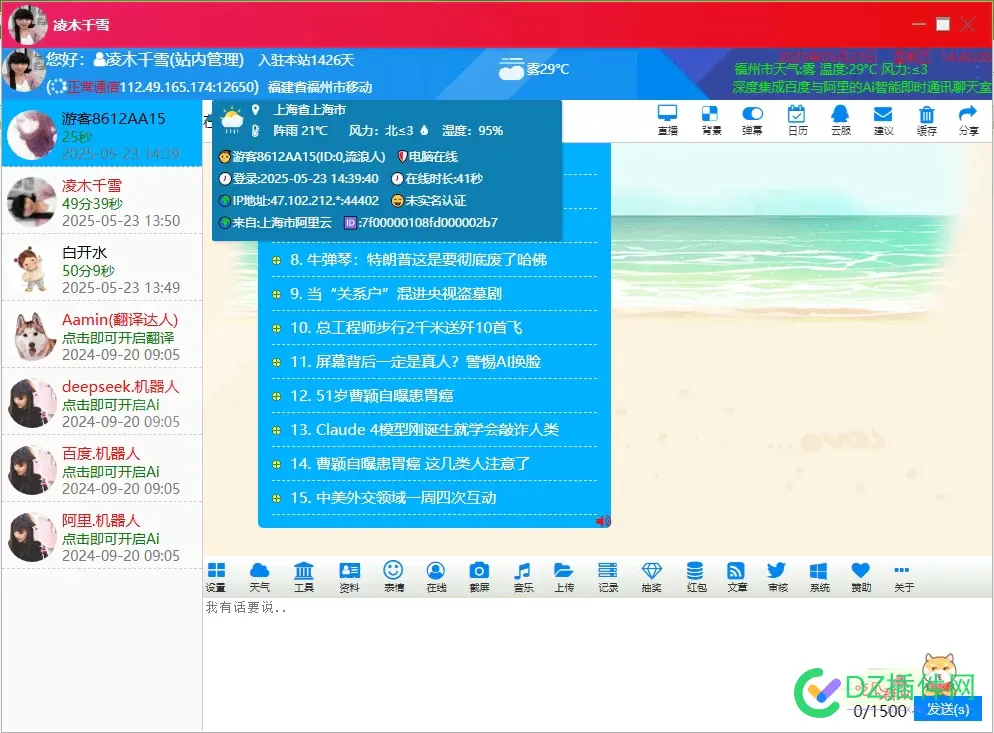The height and width of the screenshot is (733, 994).
Task: Open the 音乐 music icon
Action: pos(523,577)
